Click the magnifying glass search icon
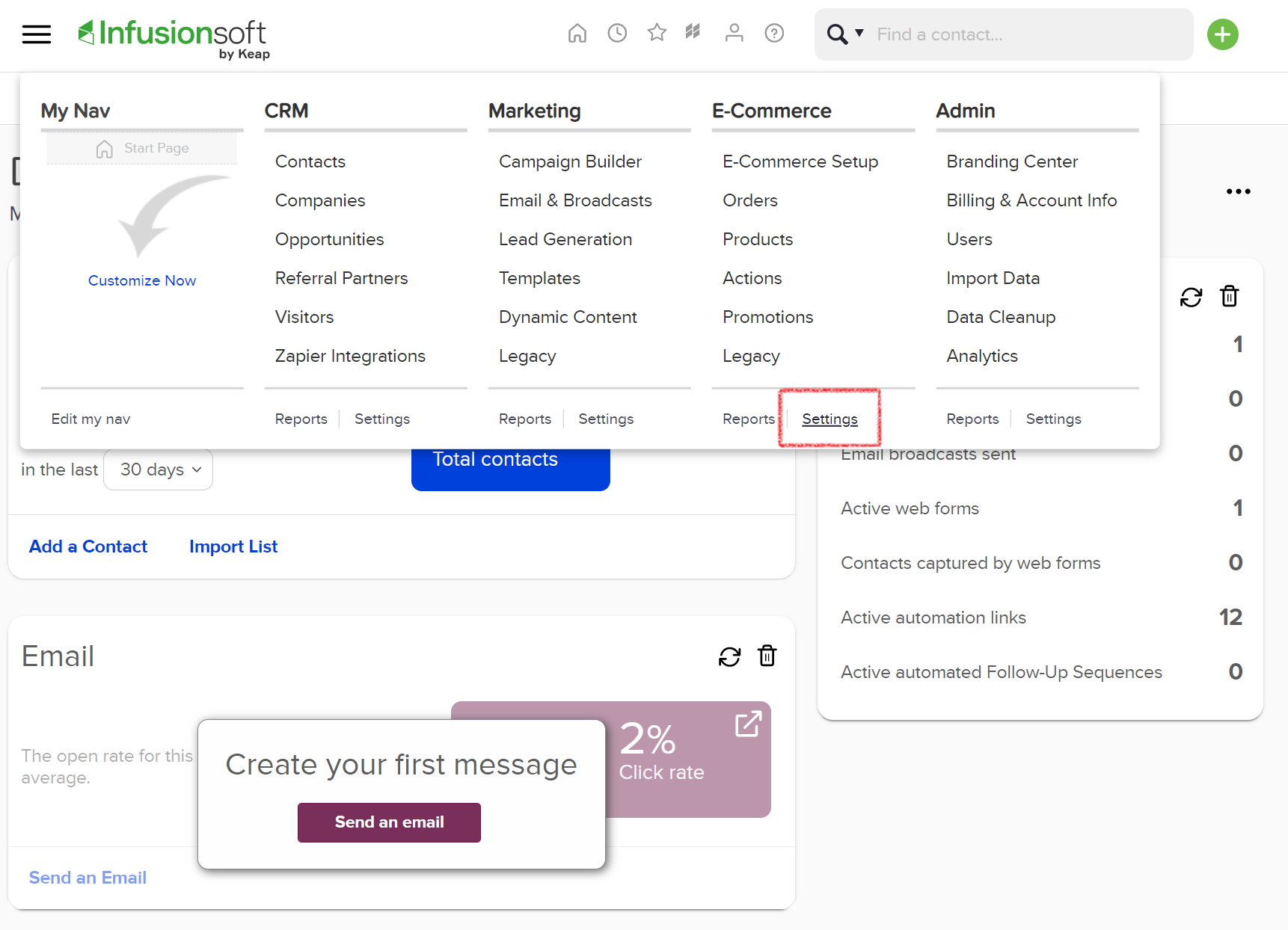The height and width of the screenshot is (930, 1288). pyautogui.click(x=837, y=34)
